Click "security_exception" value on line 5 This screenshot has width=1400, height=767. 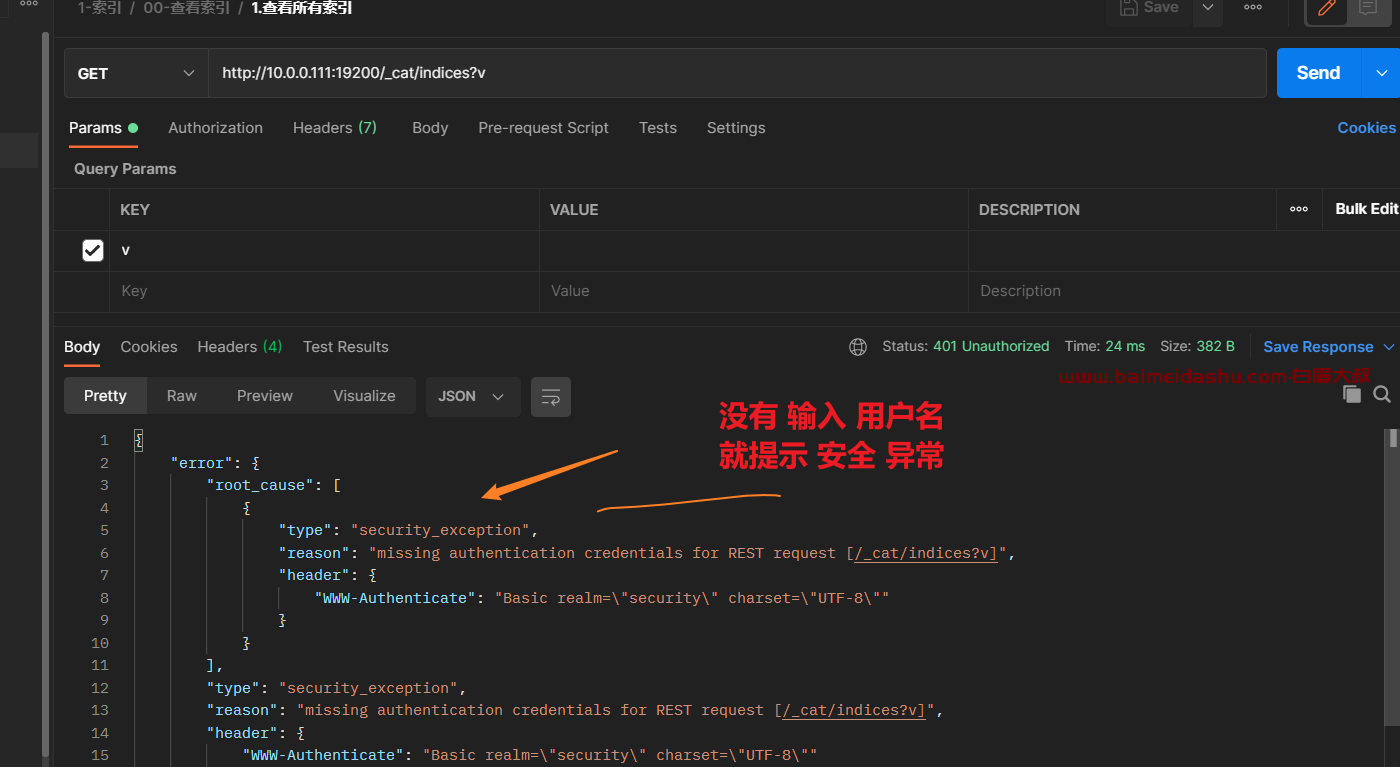[x=440, y=530]
